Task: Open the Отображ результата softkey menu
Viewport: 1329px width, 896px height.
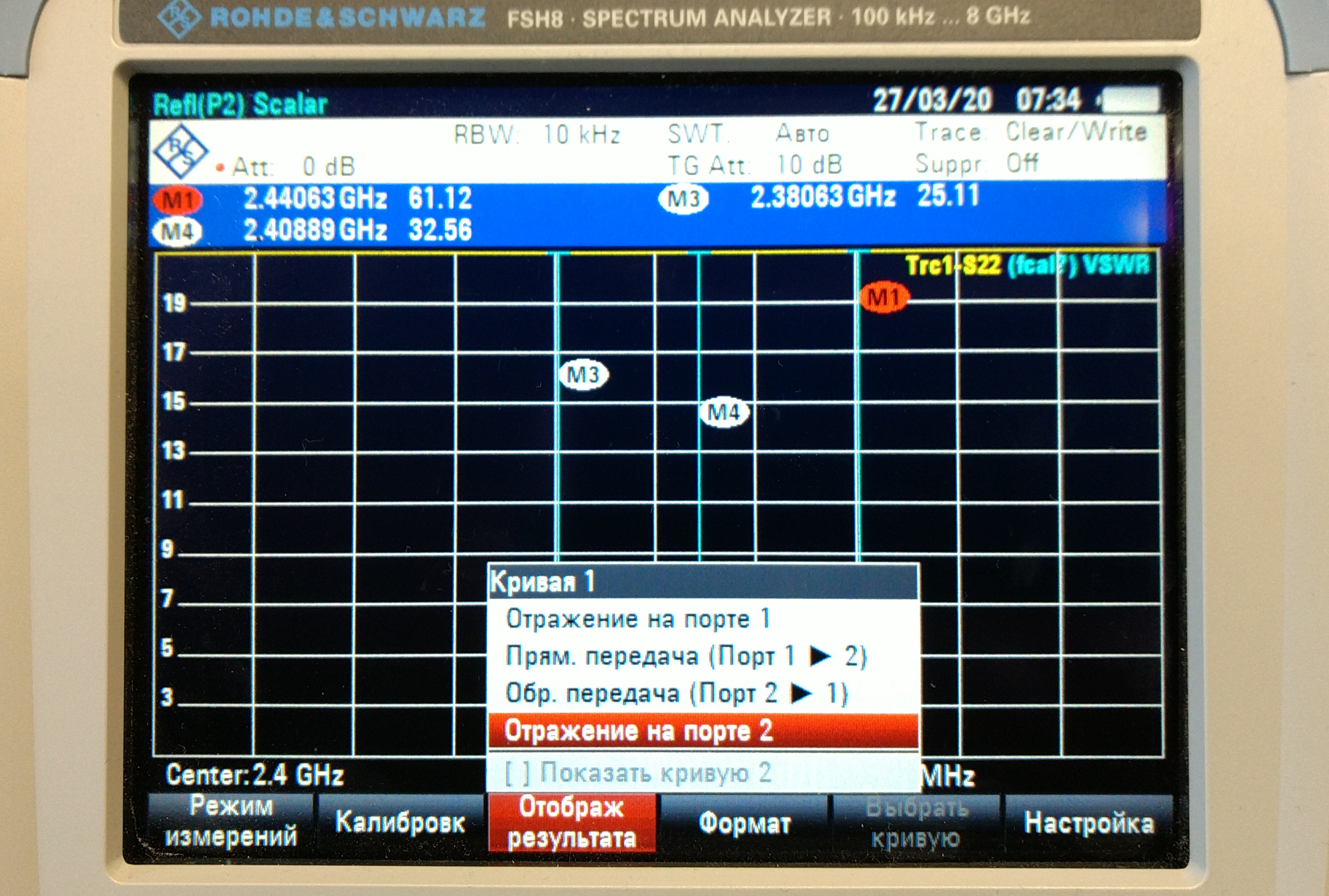Action: (x=572, y=822)
